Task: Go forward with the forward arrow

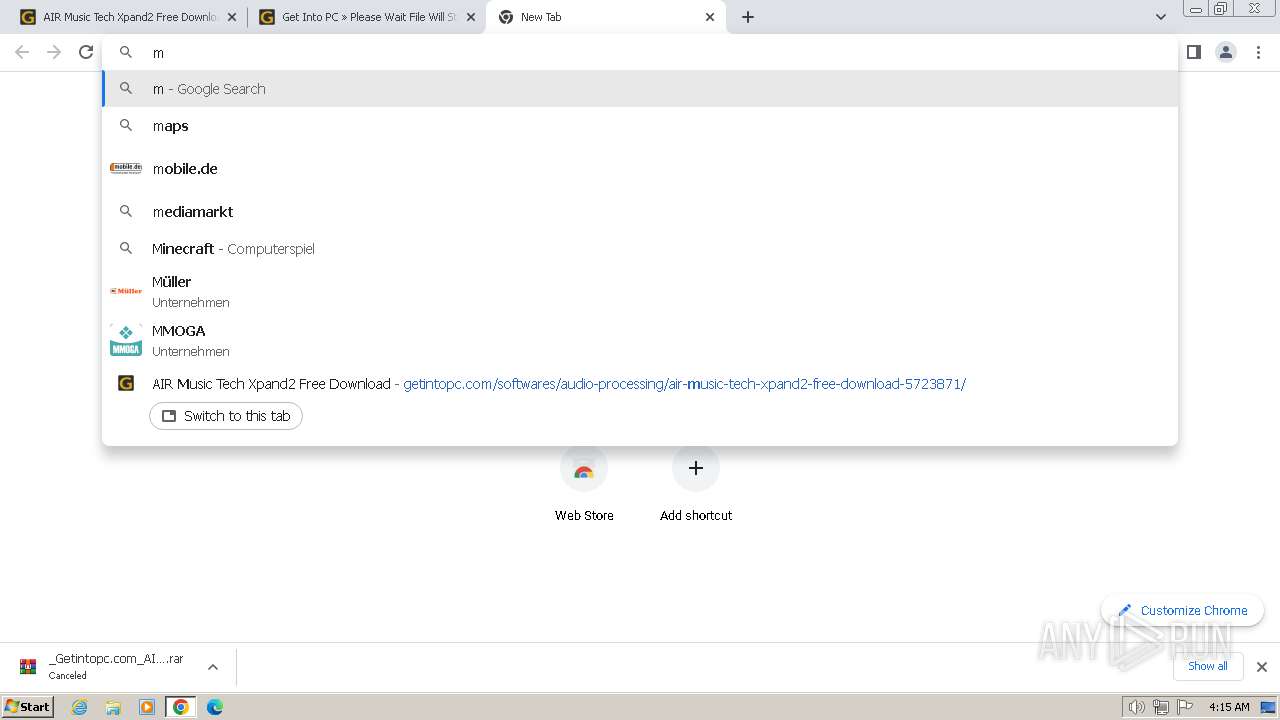Action: click(54, 52)
